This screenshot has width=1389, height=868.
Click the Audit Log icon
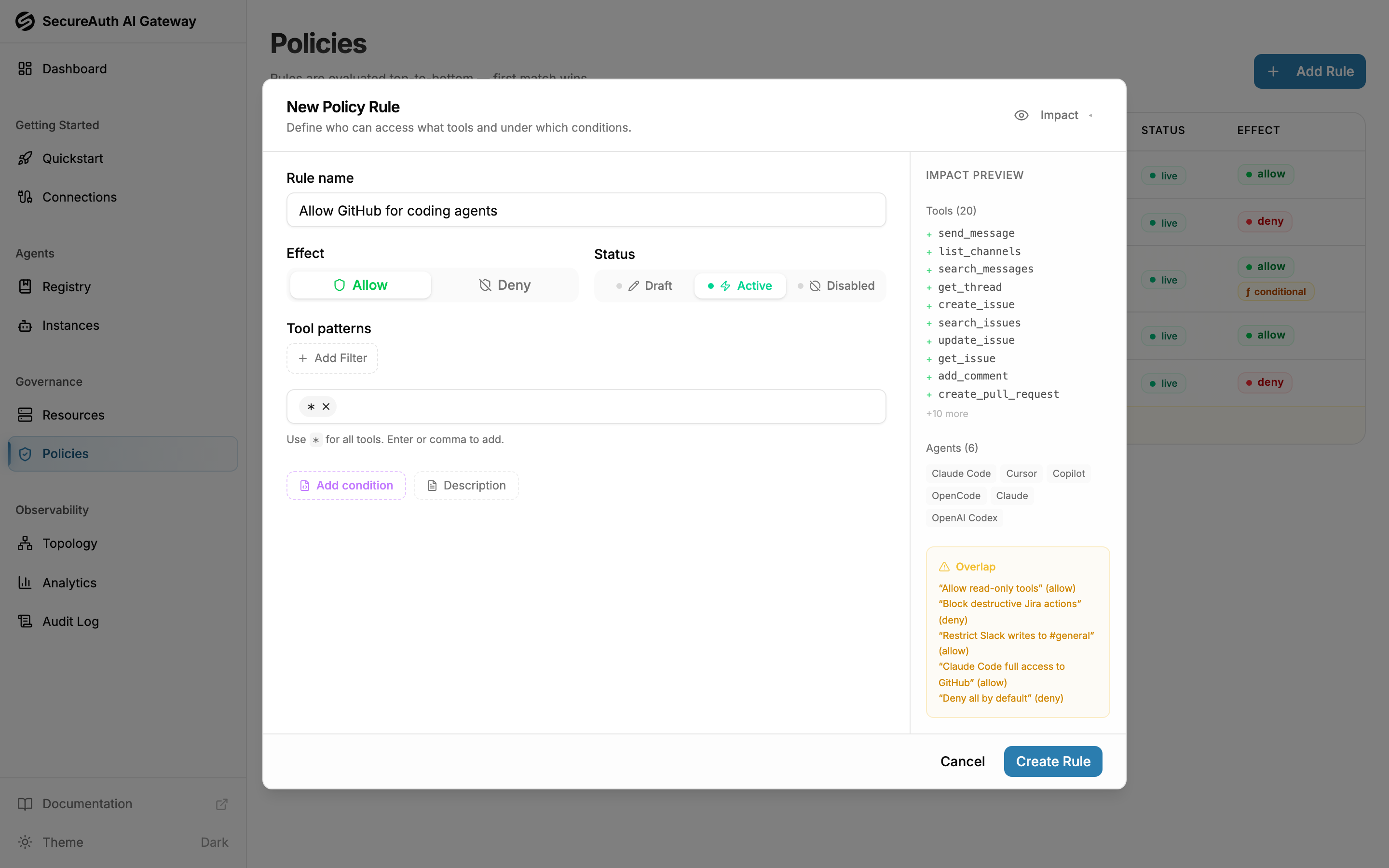(25, 621)
